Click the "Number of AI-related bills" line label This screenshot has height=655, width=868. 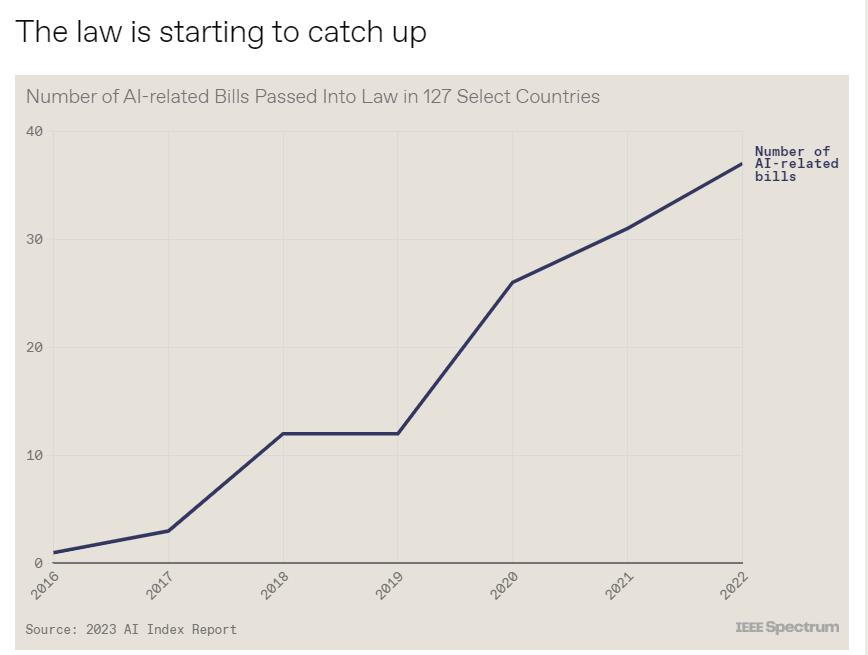click(796, 164)
